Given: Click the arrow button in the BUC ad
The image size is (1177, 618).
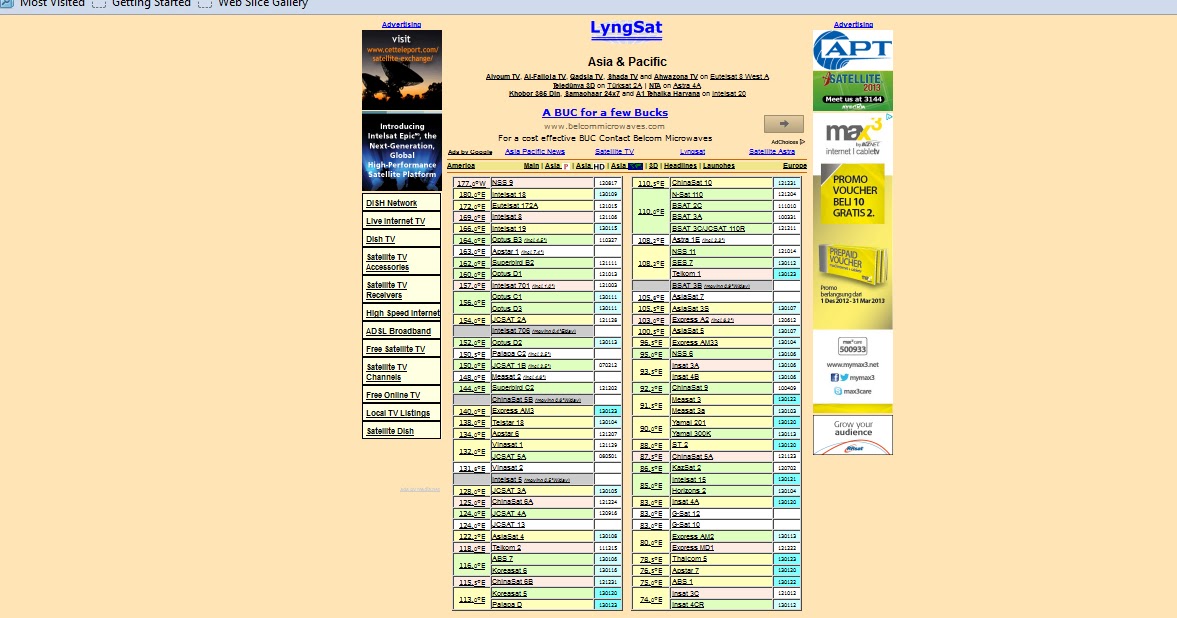Looking at the screenshot, I should coord(784,124).
